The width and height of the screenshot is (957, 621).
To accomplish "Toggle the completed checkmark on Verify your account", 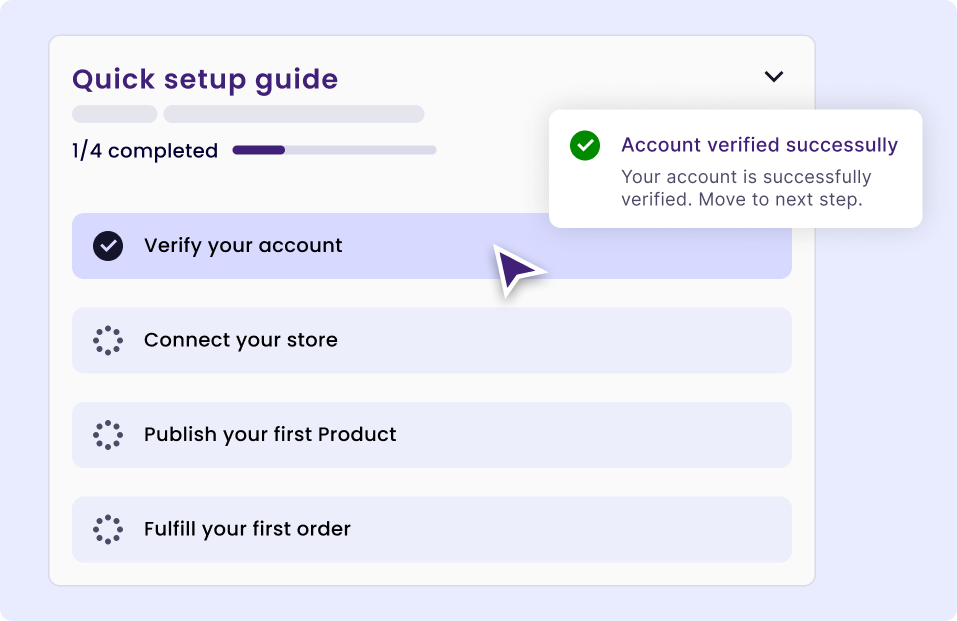I will pyautogui.click(x=108, y=246).
